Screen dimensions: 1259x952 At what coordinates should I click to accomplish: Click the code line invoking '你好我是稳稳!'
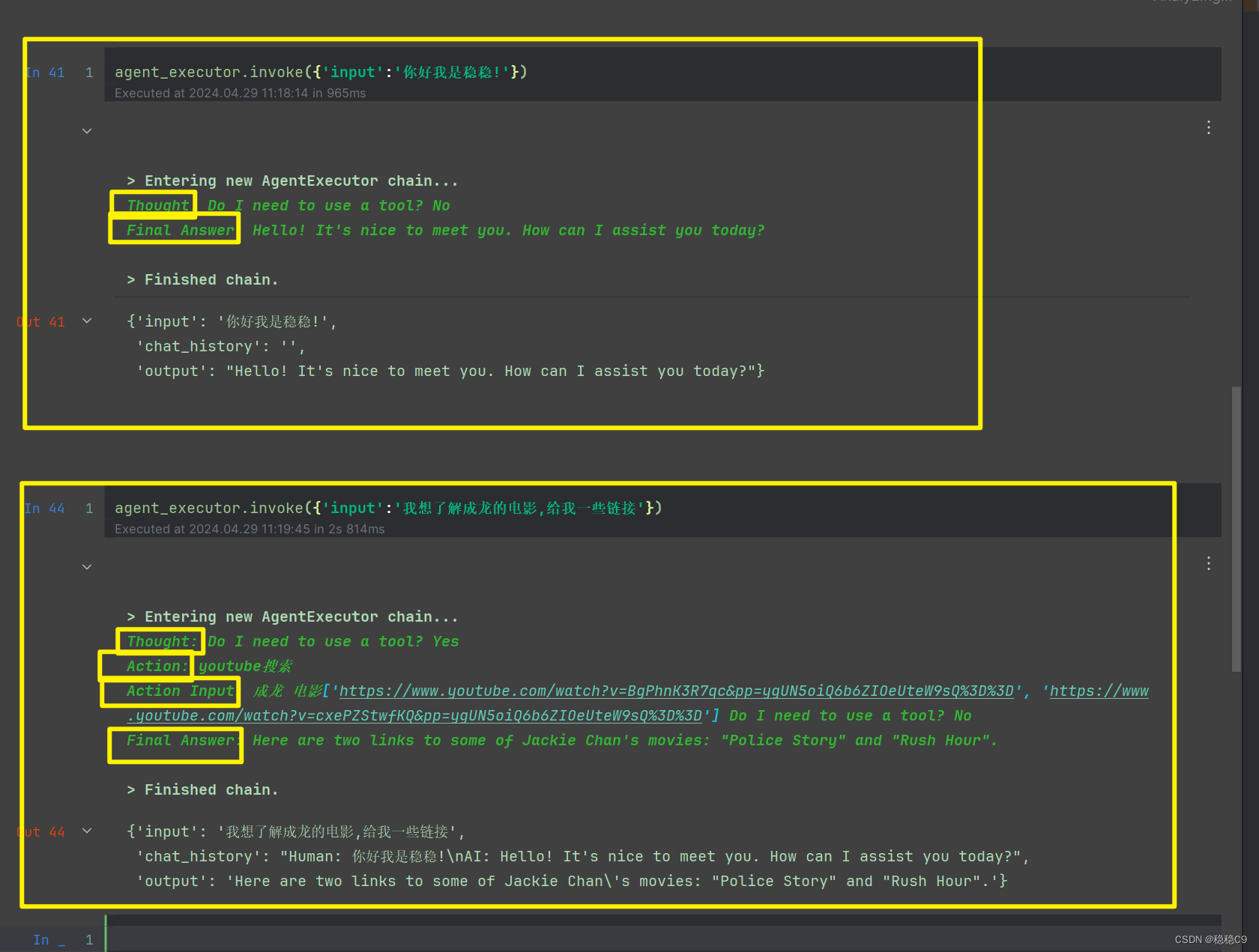point(321,72)
